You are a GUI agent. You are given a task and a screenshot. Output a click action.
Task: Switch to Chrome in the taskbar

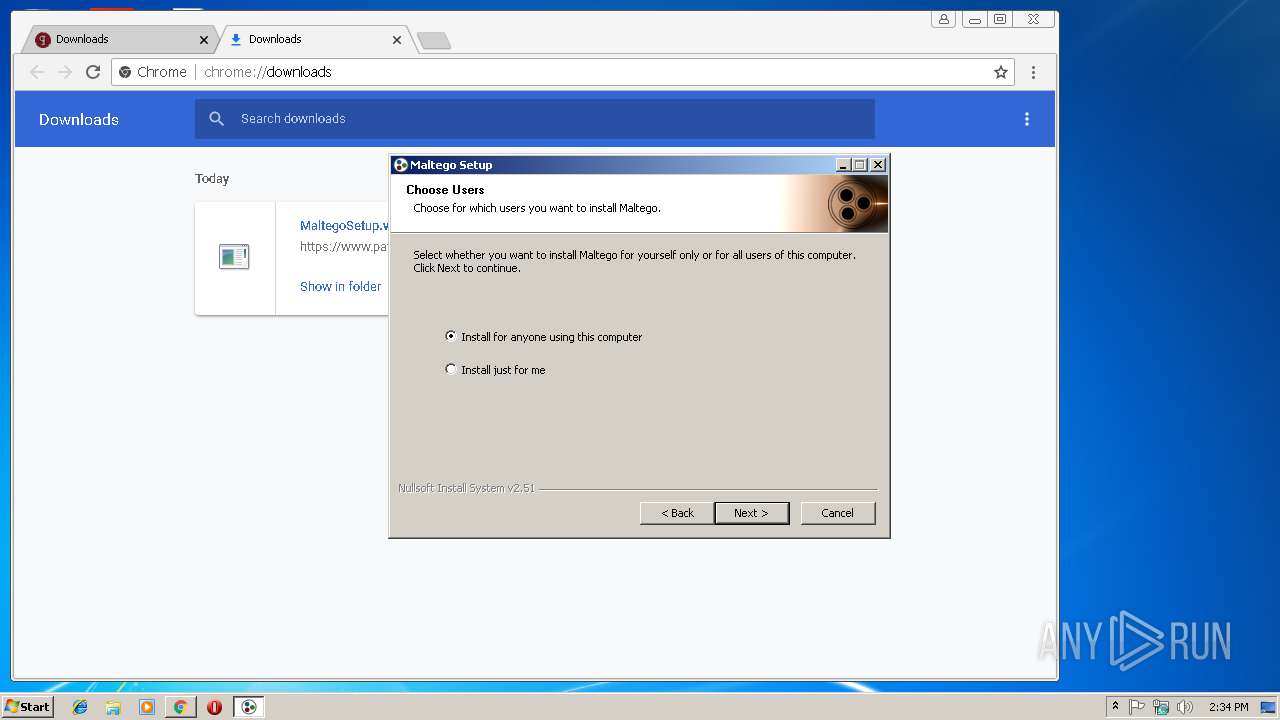(x=180, y=707)
